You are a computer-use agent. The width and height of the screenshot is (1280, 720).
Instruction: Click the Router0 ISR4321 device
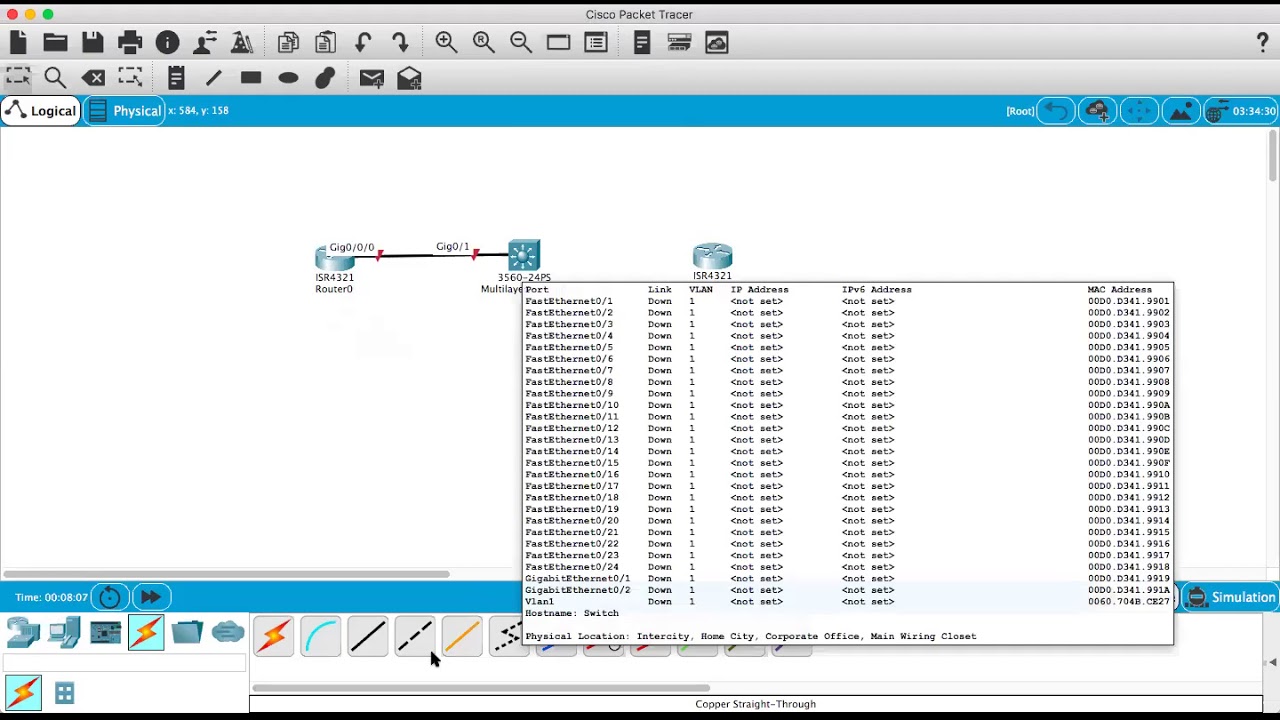pyautogui.click(x=334, y=258)
